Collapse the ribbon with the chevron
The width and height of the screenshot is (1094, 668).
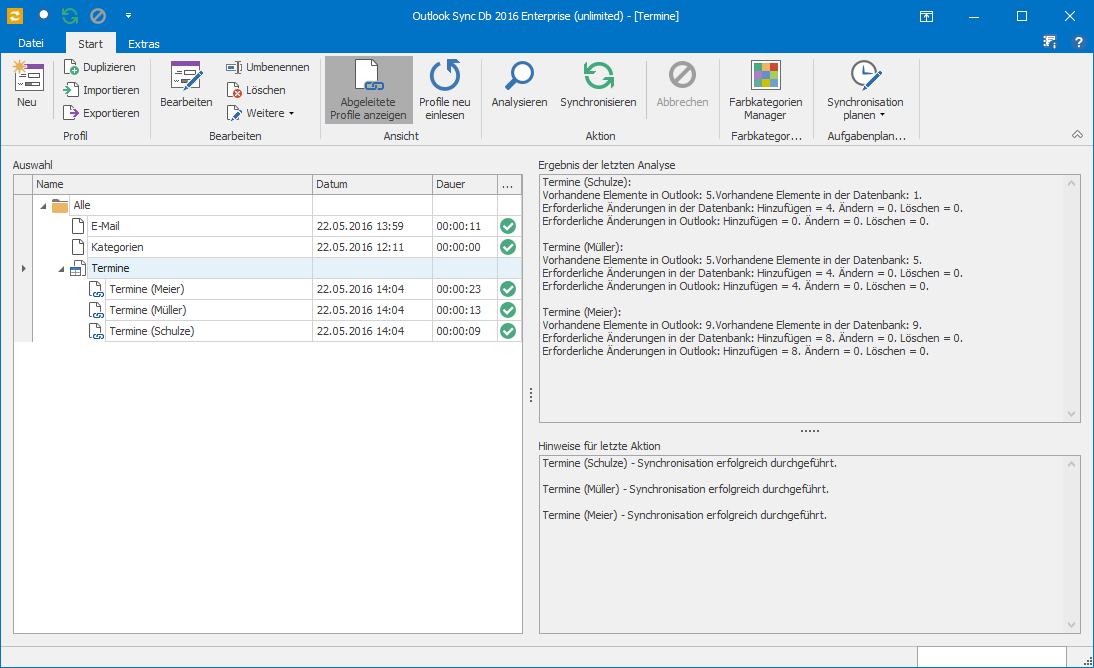pos(1077,135)
